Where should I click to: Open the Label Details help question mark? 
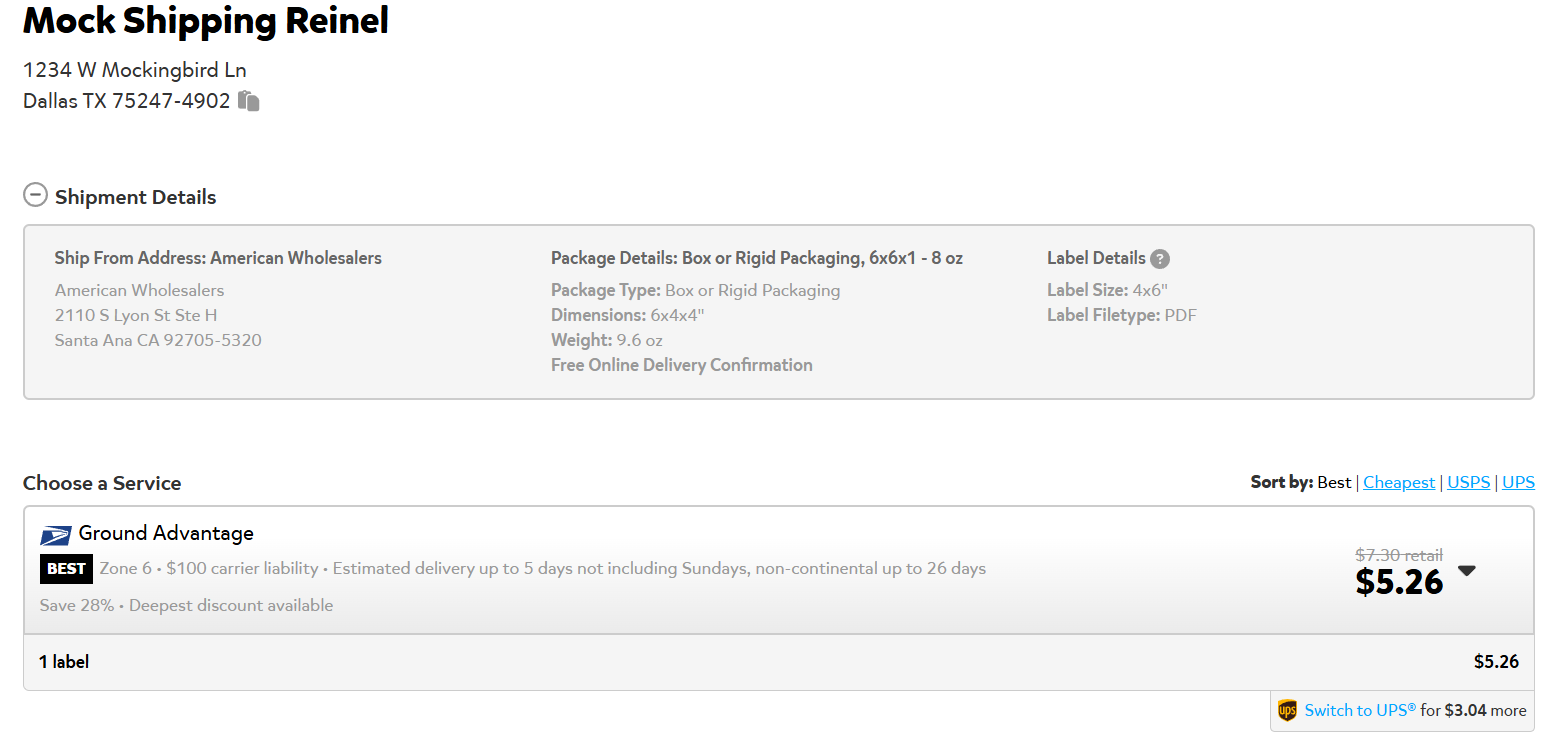point(1159,259)
